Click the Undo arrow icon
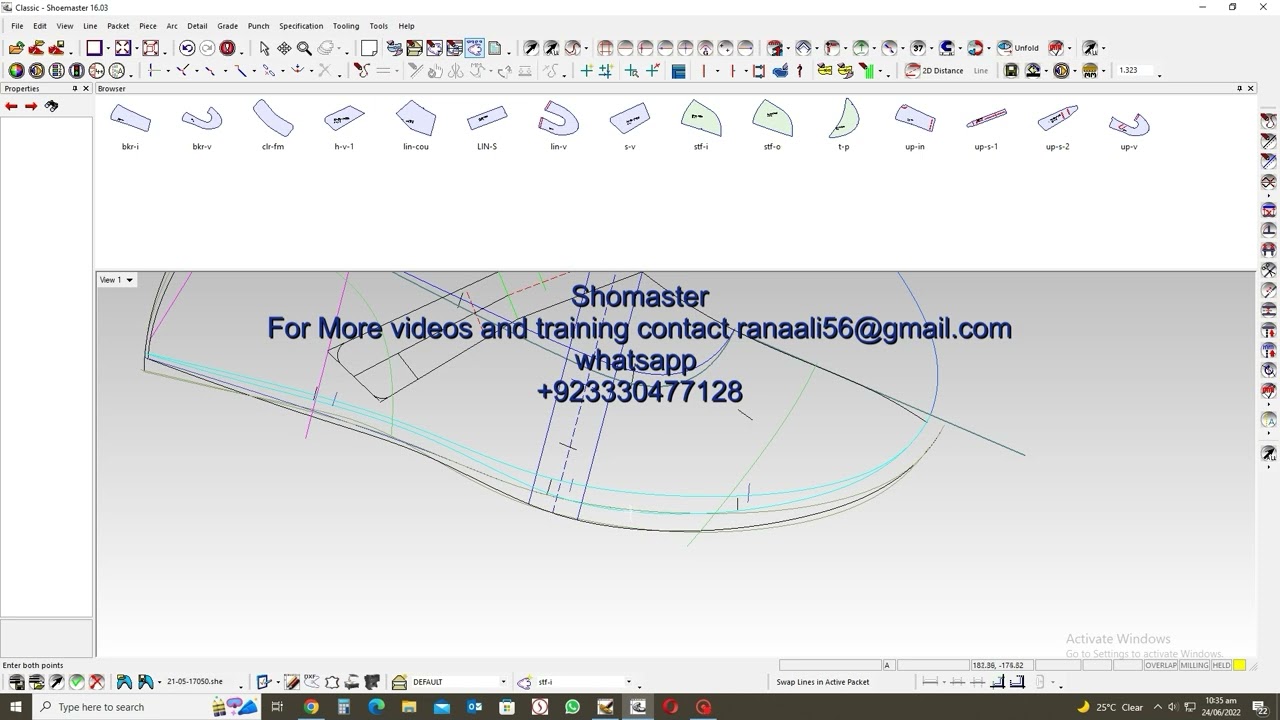Viewport: 1280px width, 720px height. point(187,48)
